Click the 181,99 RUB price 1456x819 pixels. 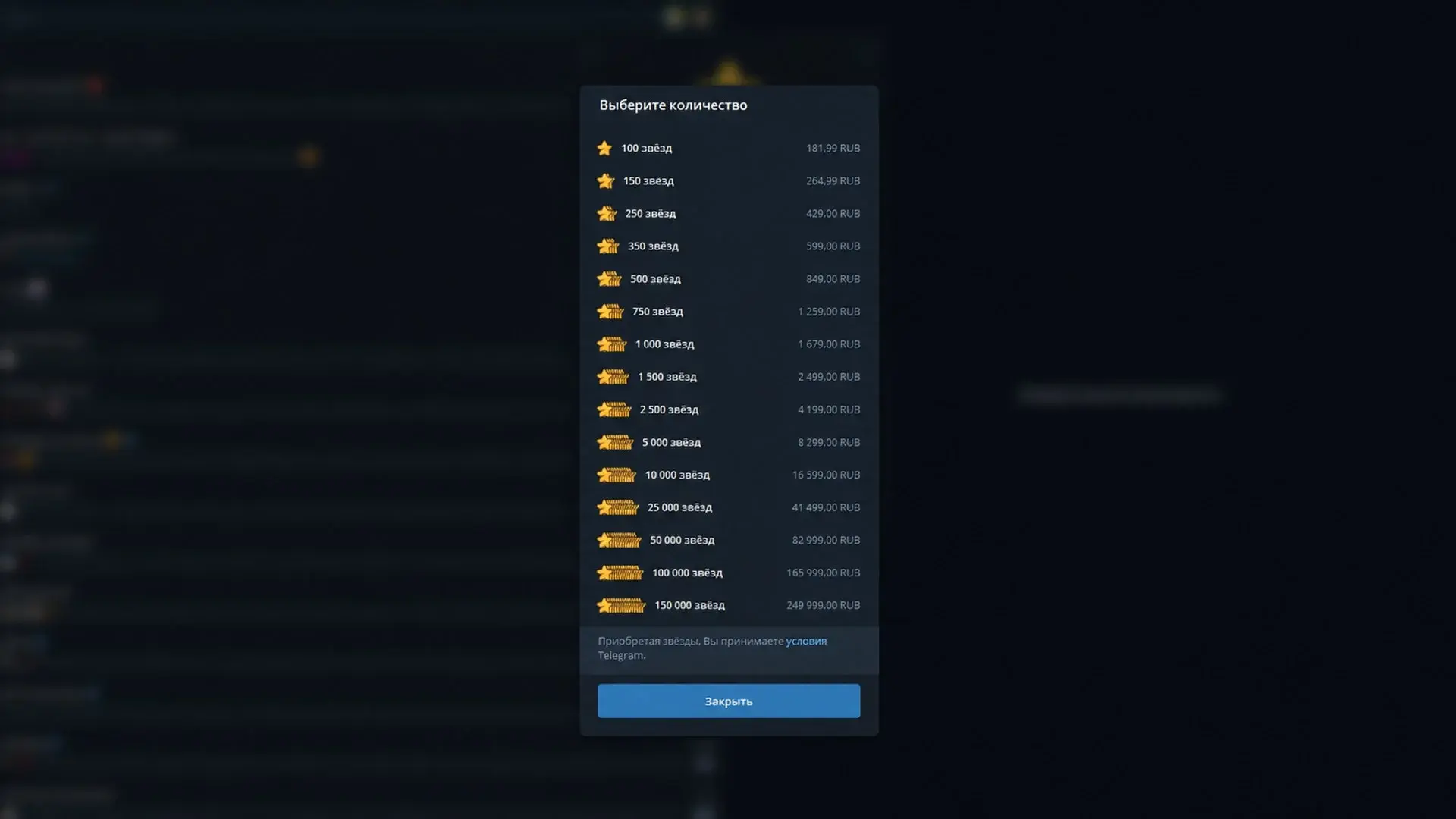pyautogui.click(x=833, y=148)
